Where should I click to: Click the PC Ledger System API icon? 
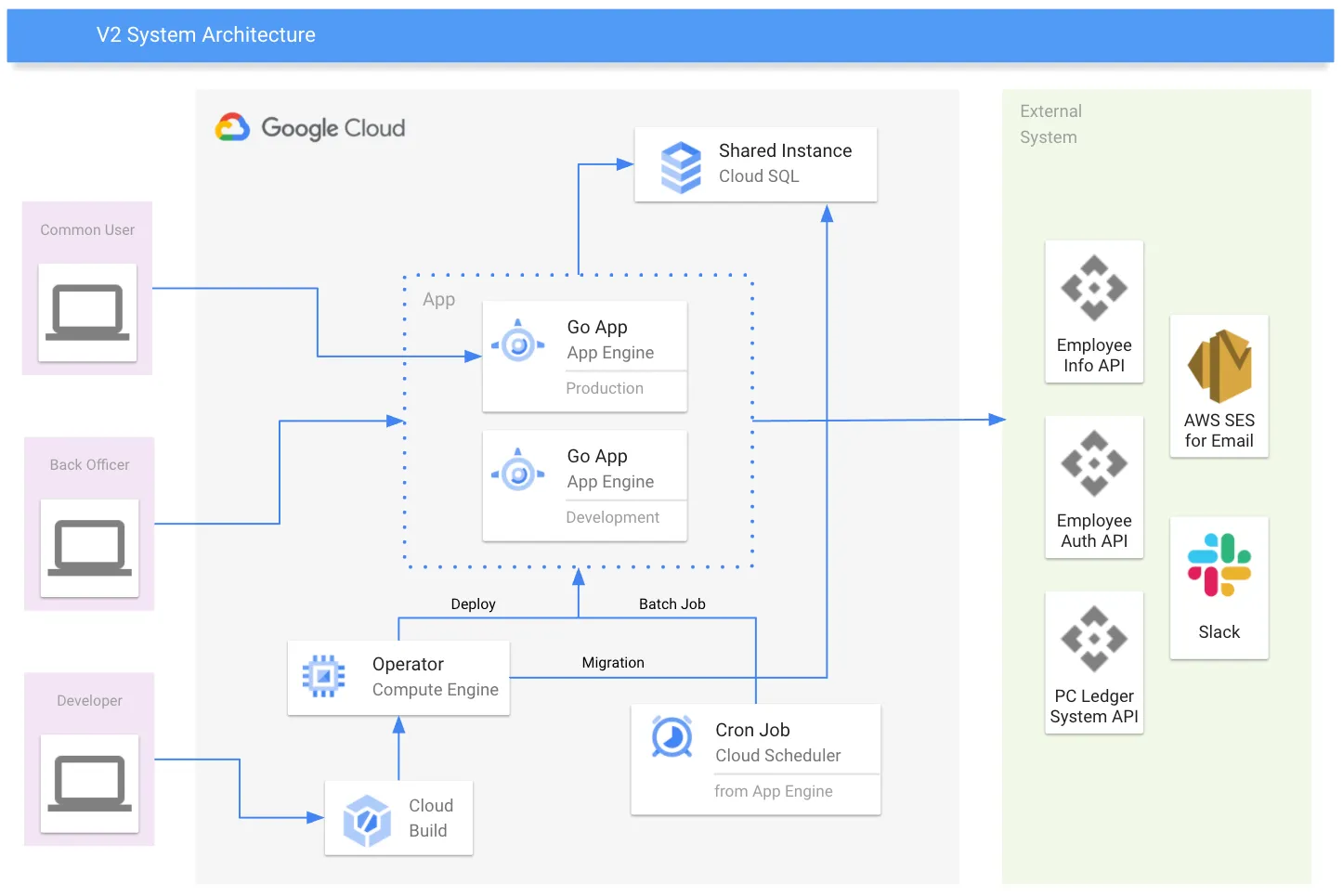click(1093, 639)
